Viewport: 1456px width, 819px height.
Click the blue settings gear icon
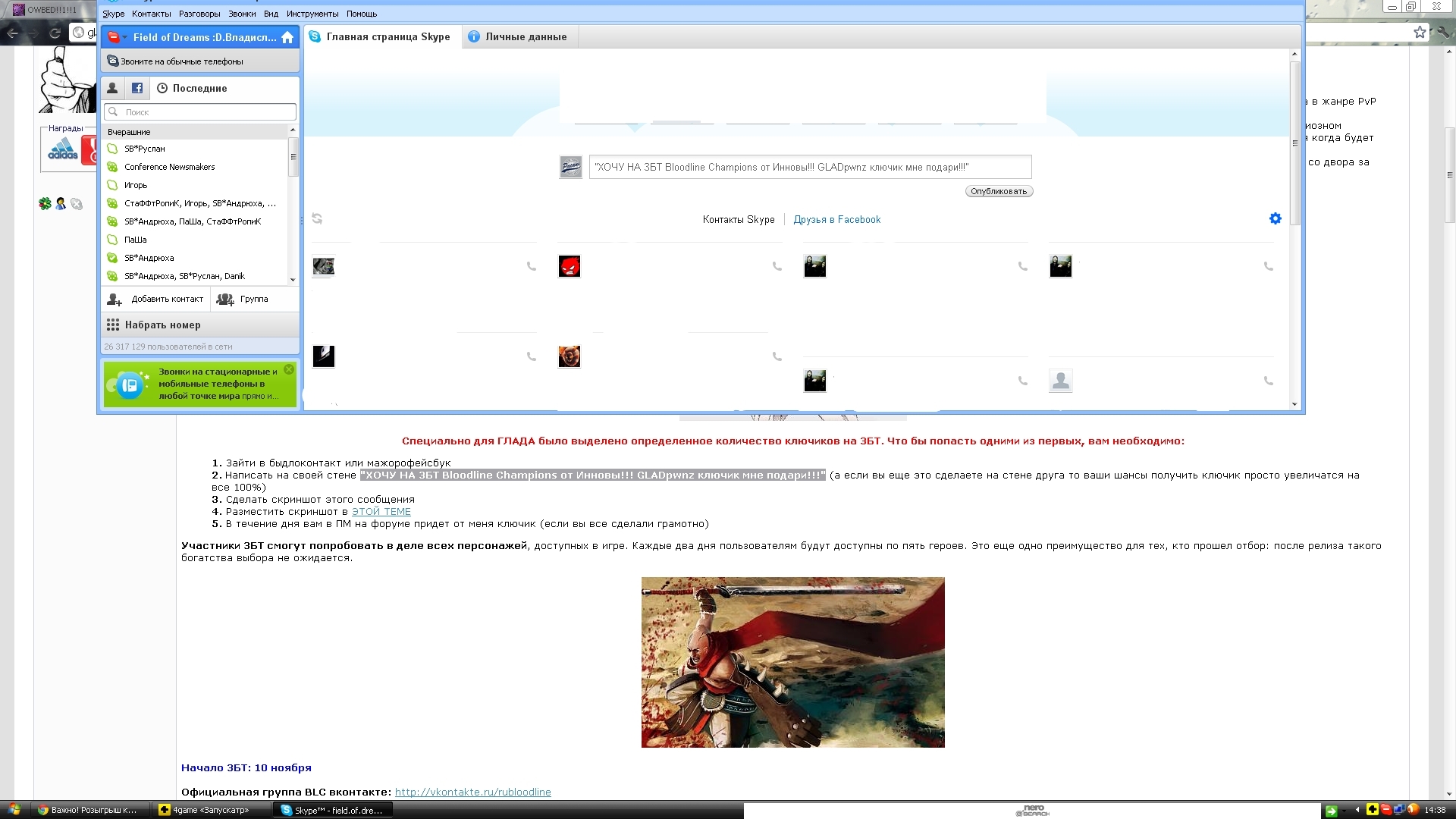pyautogui.click(x=1275, y=218)
